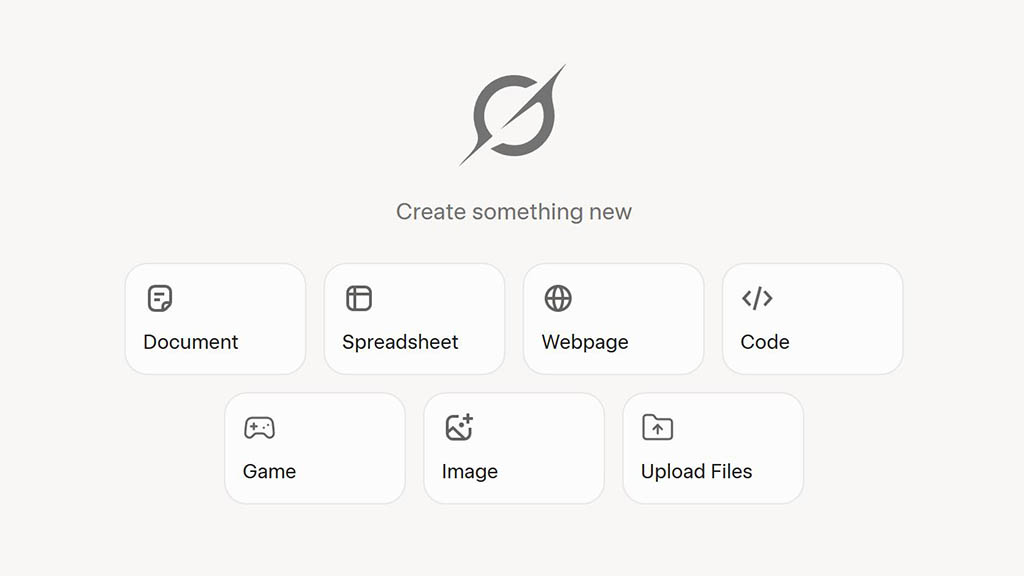Choose the "Webpage" label text

point(585,342)
